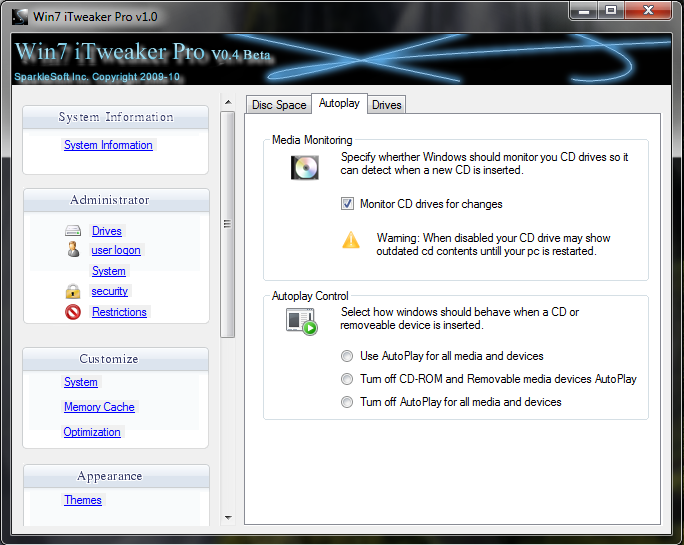Open the Restrictions link

(119, 312)
